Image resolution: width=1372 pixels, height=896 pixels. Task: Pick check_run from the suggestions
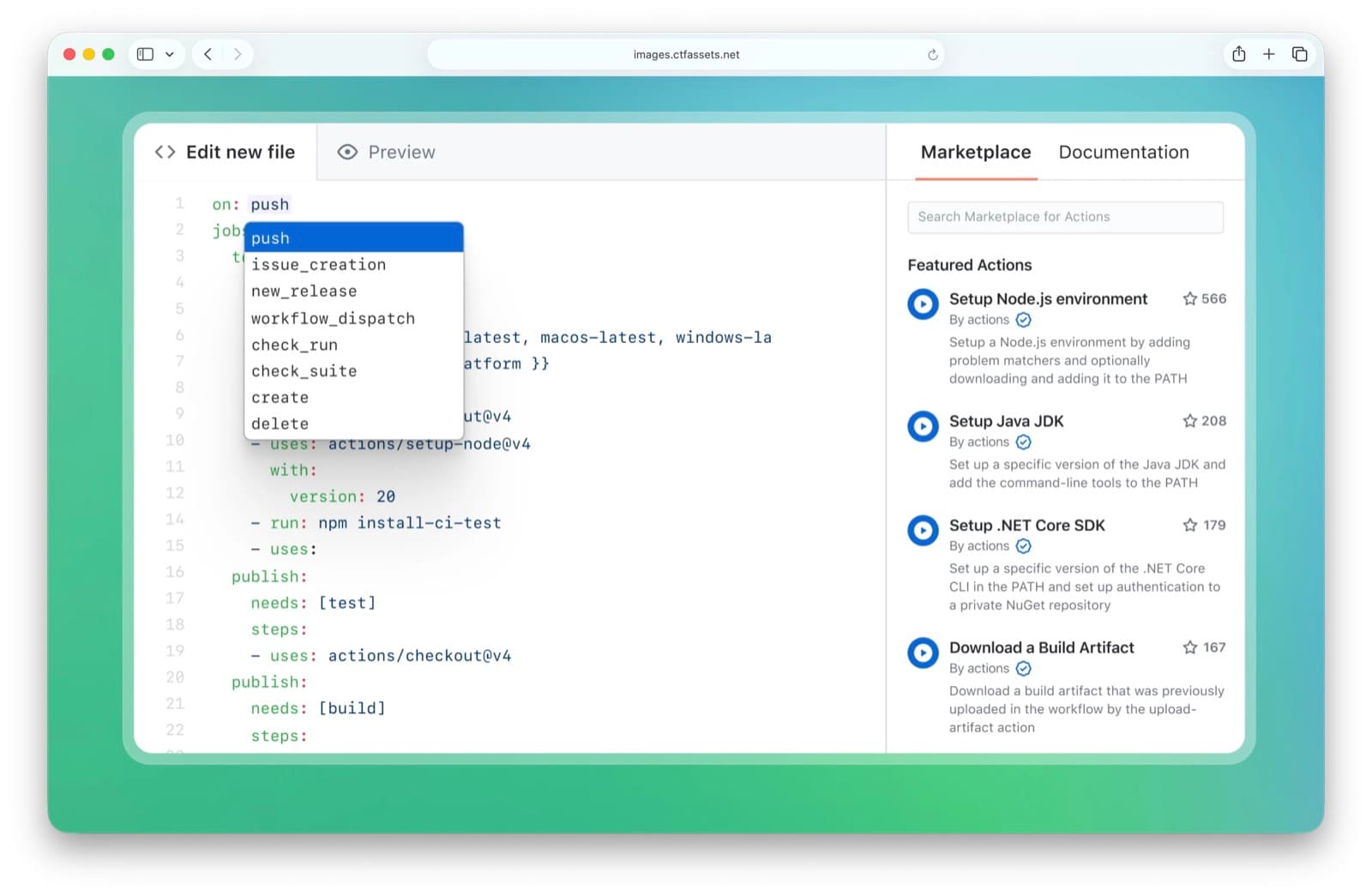(x=354, y=345)
